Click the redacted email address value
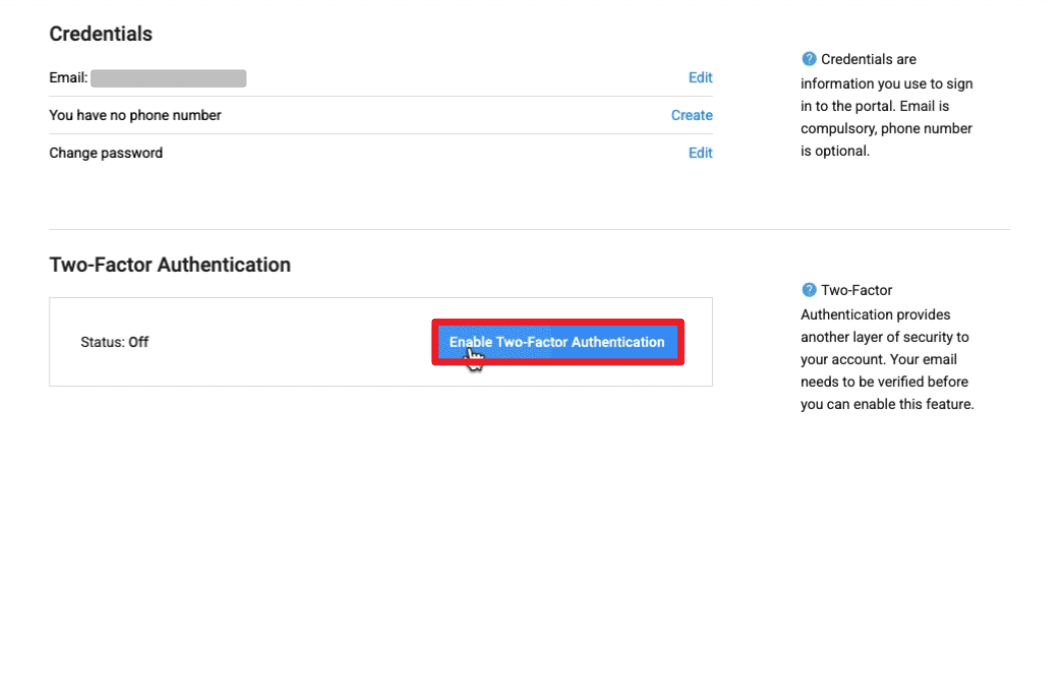 pyautogui.click(x=169, y=78)
